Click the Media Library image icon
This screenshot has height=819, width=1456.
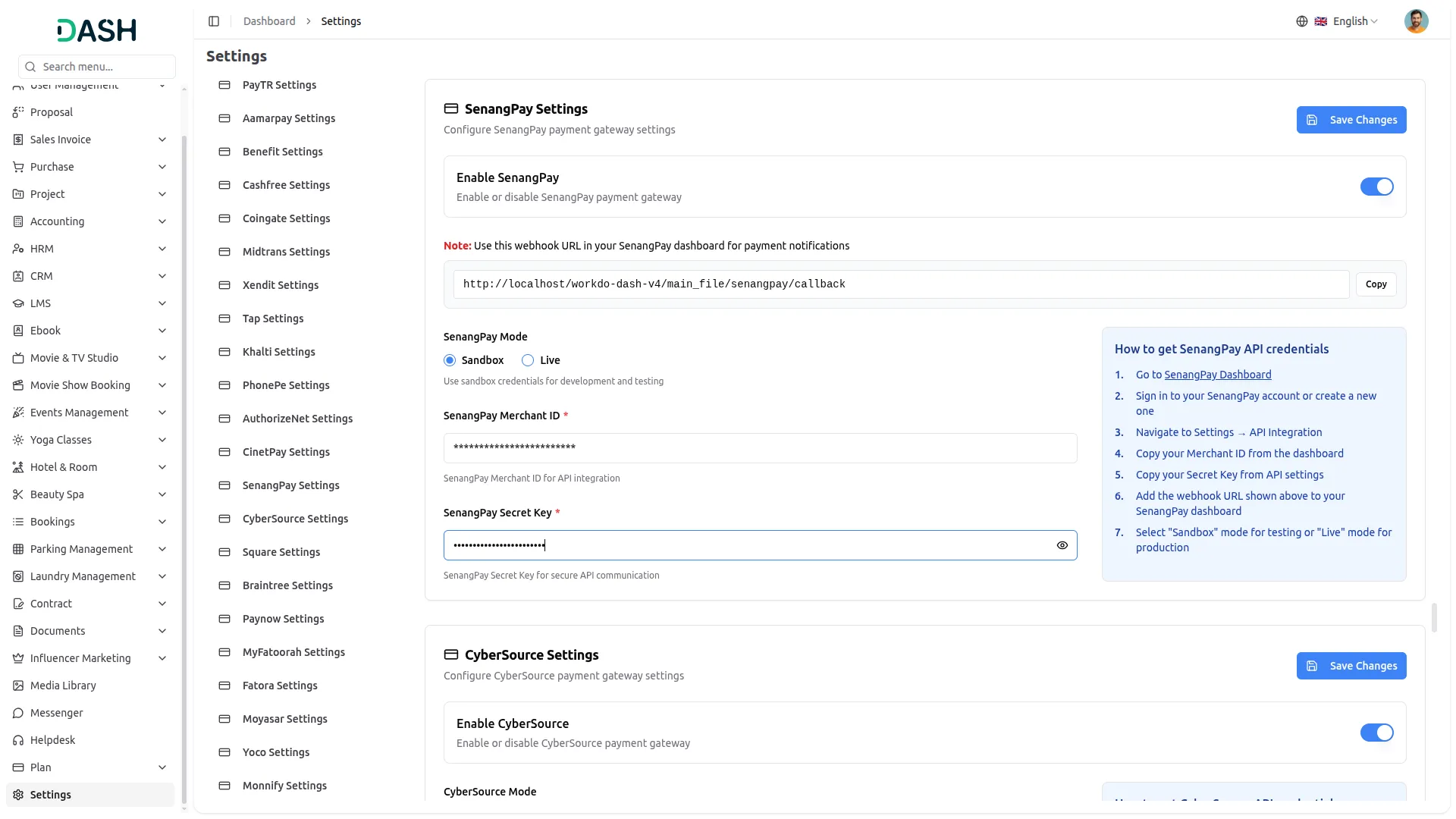[18, 686]
